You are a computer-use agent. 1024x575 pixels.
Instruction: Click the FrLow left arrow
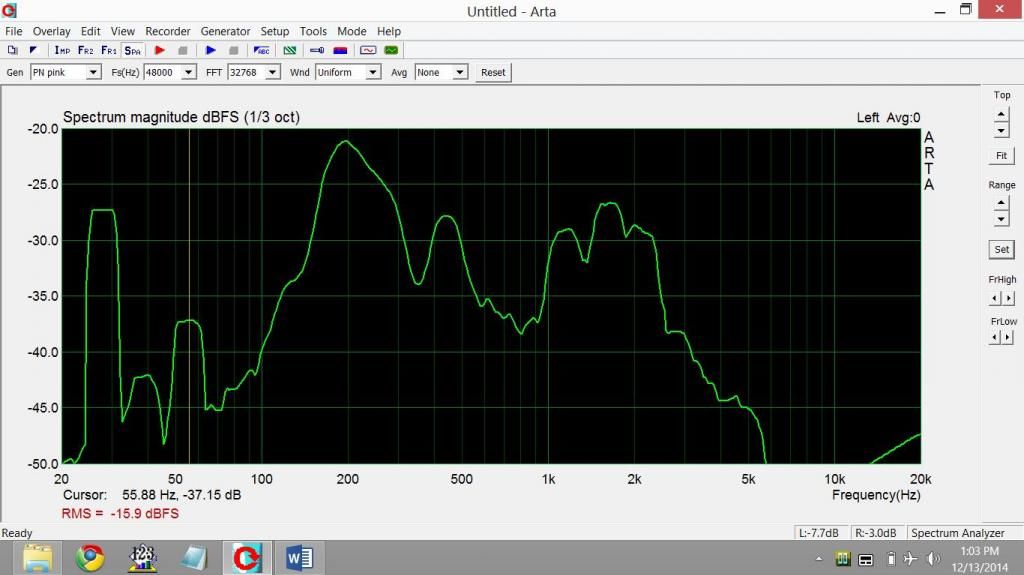[995, 337]
